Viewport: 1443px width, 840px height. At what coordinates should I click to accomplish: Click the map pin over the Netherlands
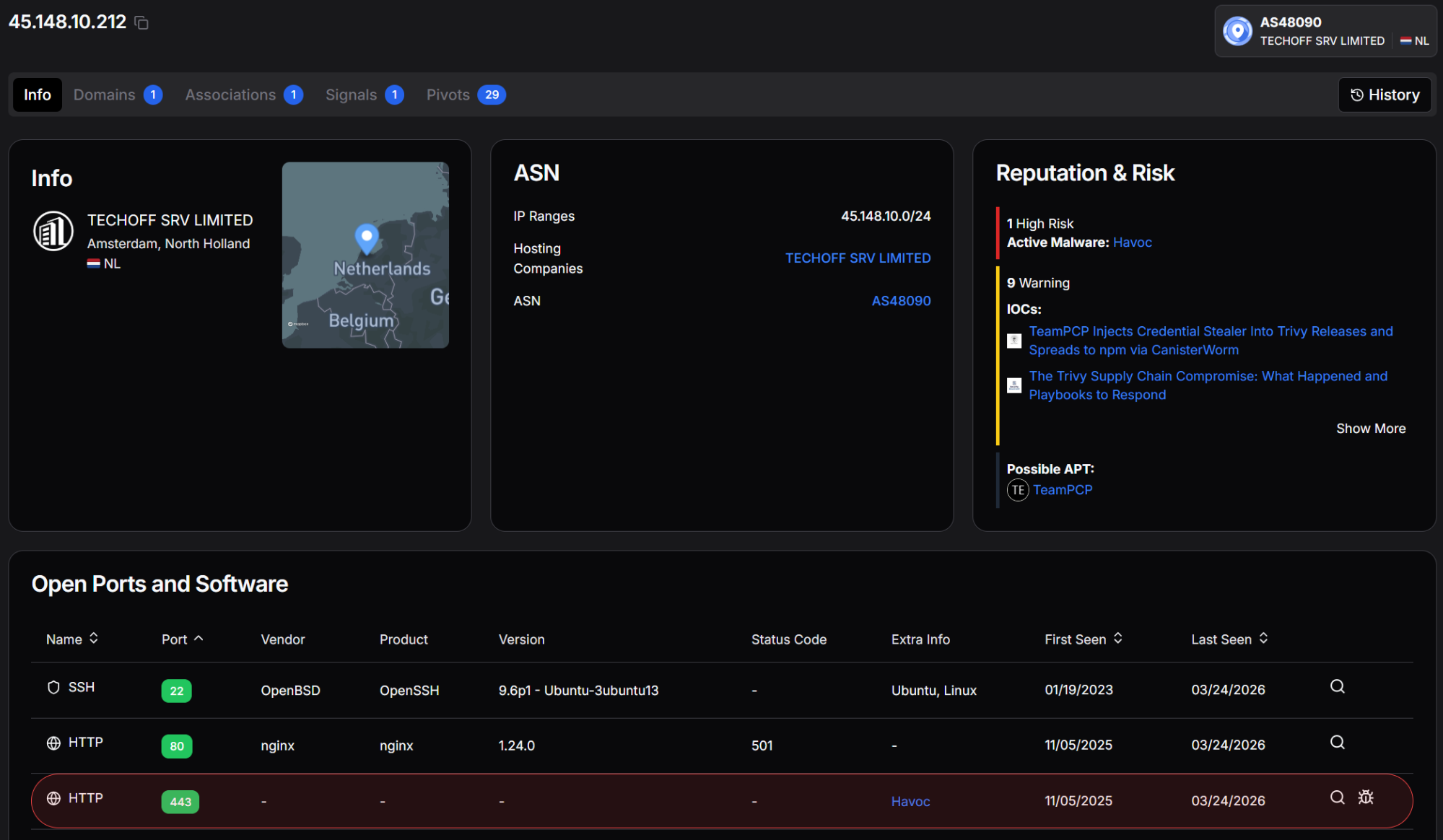pos(365,236)
